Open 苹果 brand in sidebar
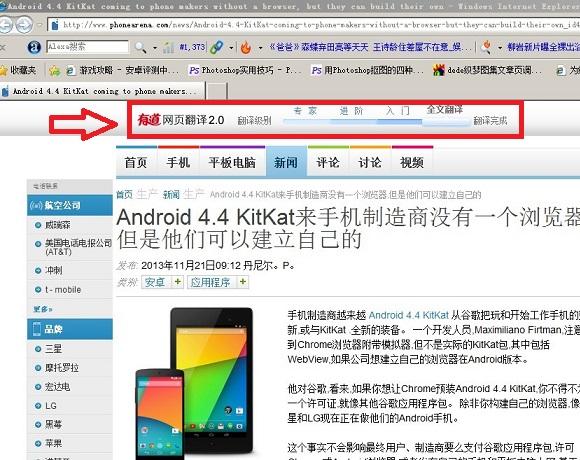This screenshot has width=580, height=460. 53,443
